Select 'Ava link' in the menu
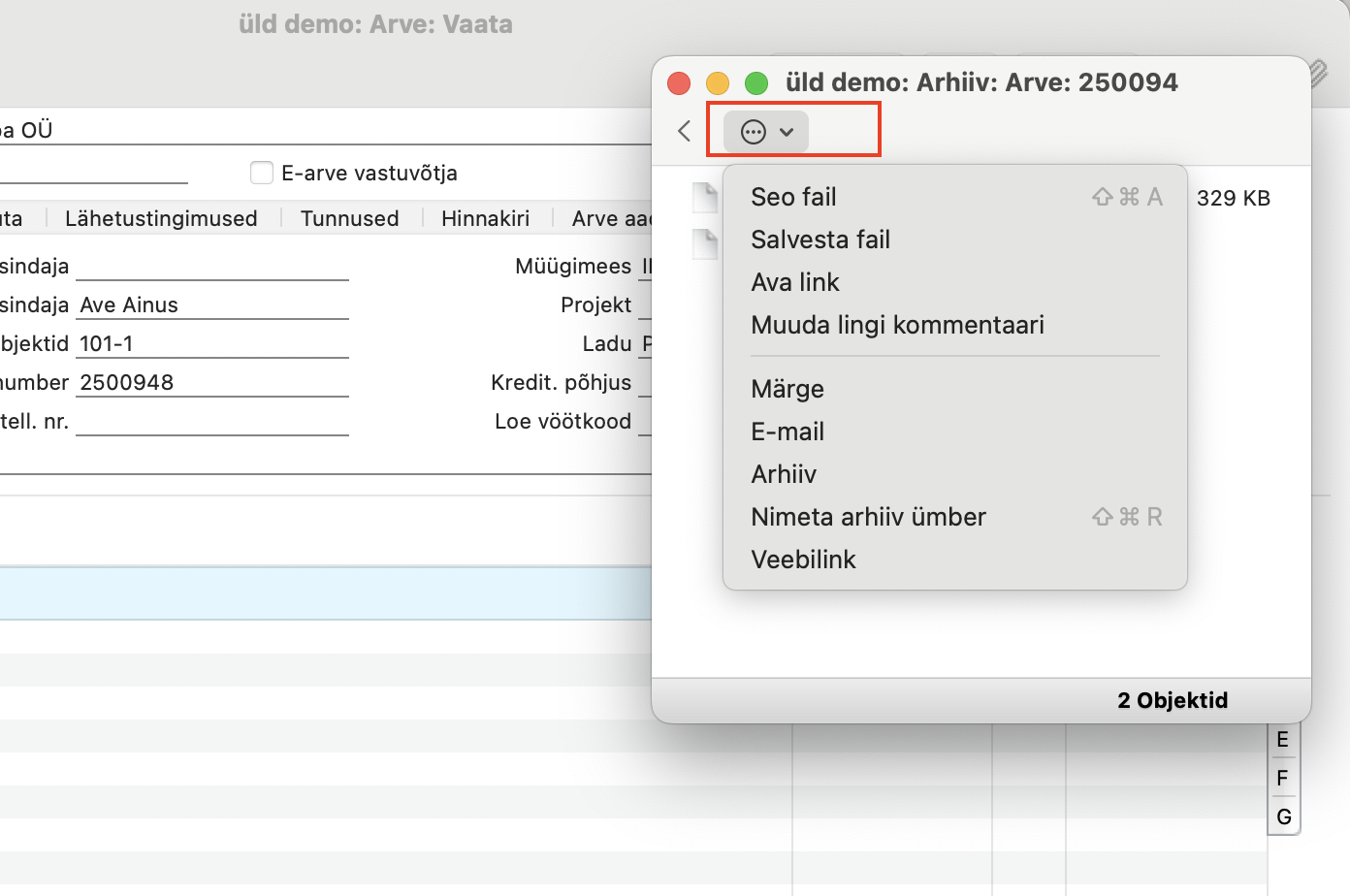 point(795,282)
